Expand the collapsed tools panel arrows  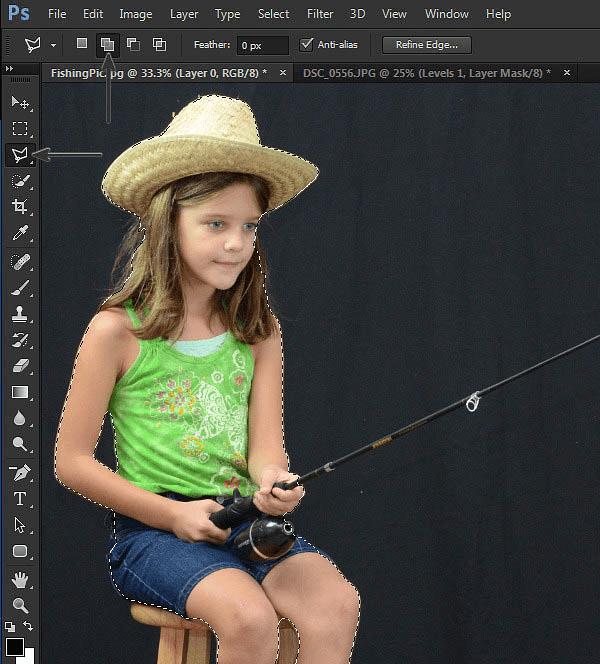[x=9, y=68]
